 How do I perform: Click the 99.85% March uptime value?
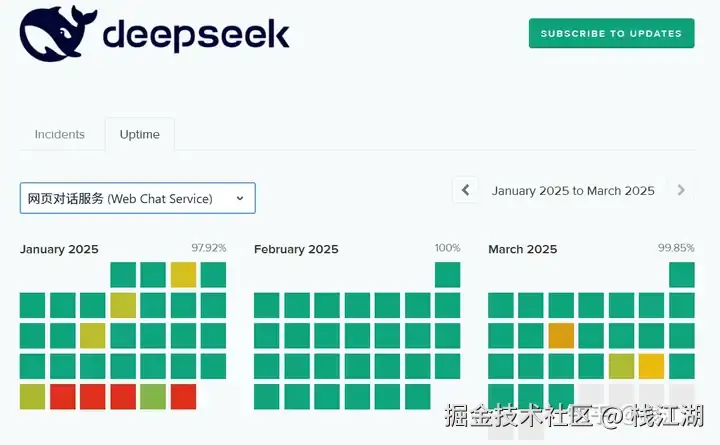pyautogui.click(x=676, y=248)
